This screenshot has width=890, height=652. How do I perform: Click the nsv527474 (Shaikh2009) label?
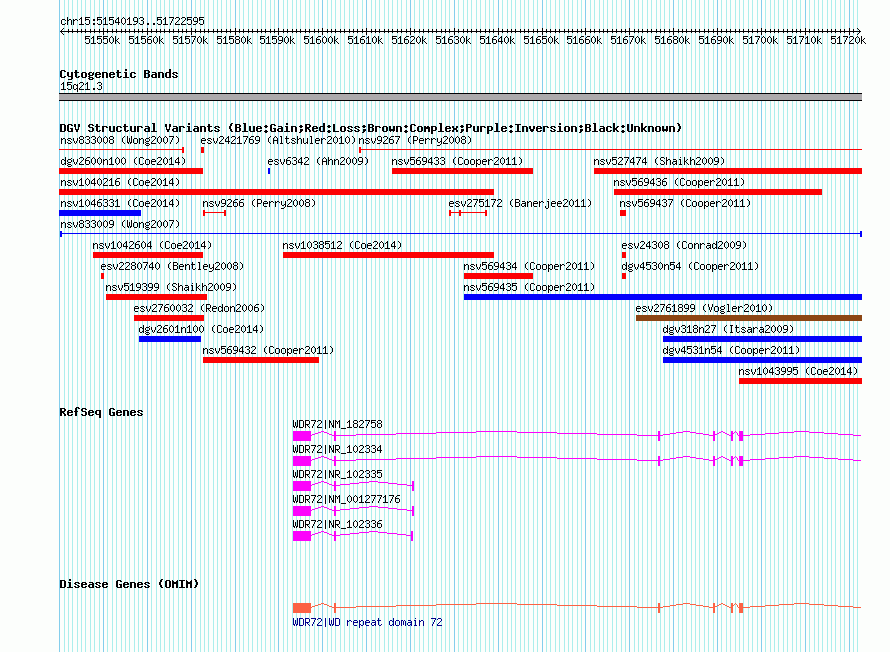coord(659,161)
